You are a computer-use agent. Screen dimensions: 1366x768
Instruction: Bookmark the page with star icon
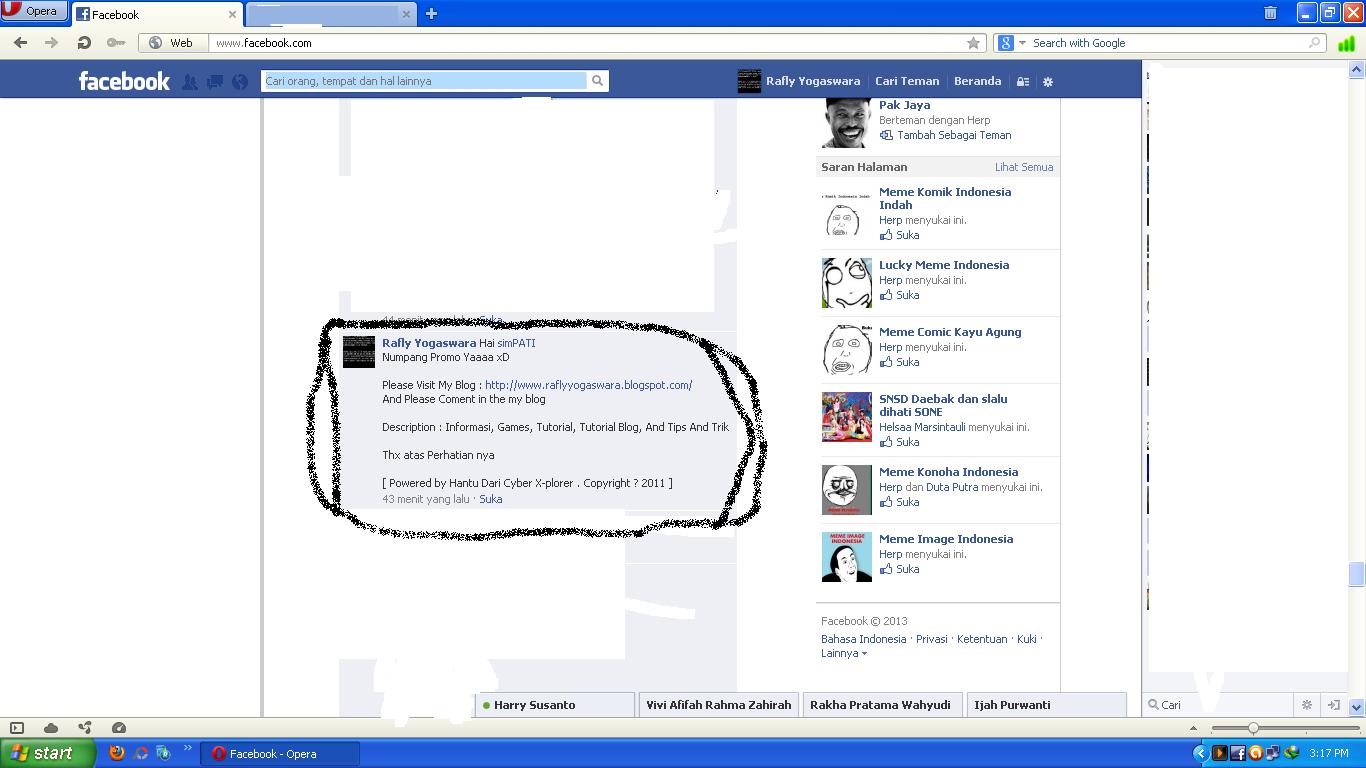click(x=973, y=43)
